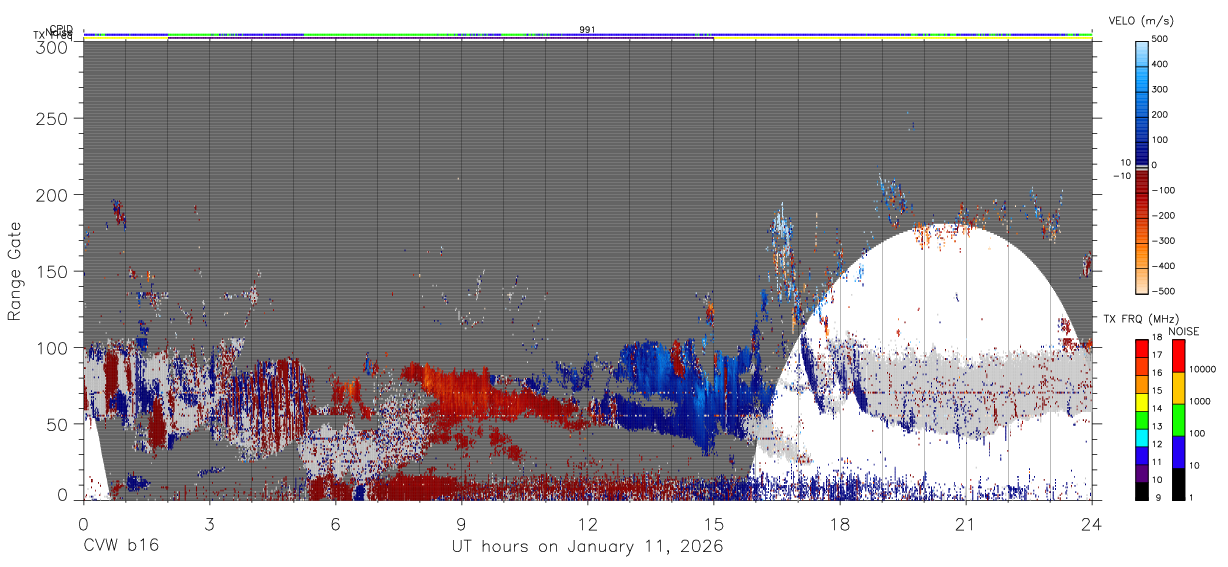Click the 'Range Gate' vertical axis label
1228x567 pixels.
[x=15, y=271]
